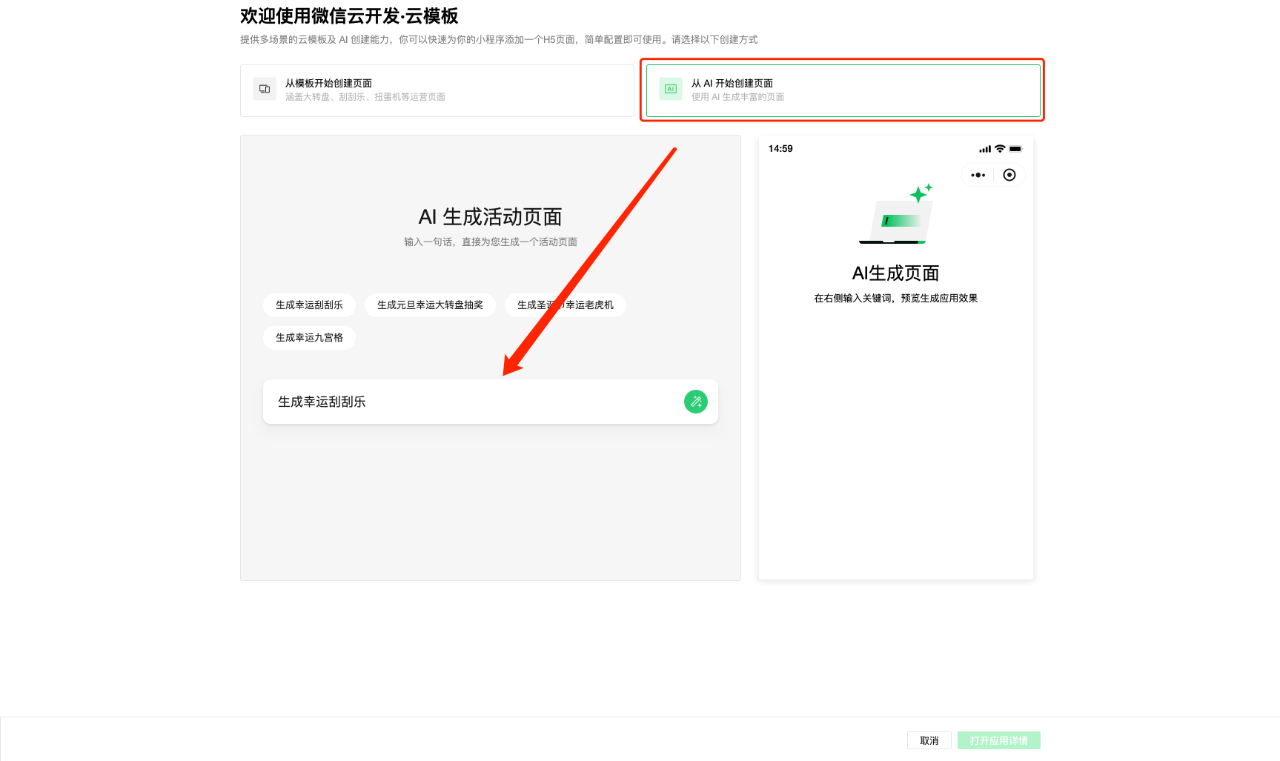Image resolution: width=1280 pixels, height=761 pixels.
Task: Choose the 生成幸运刮刮乐 suggestion chip
Action: click(309, 305)
